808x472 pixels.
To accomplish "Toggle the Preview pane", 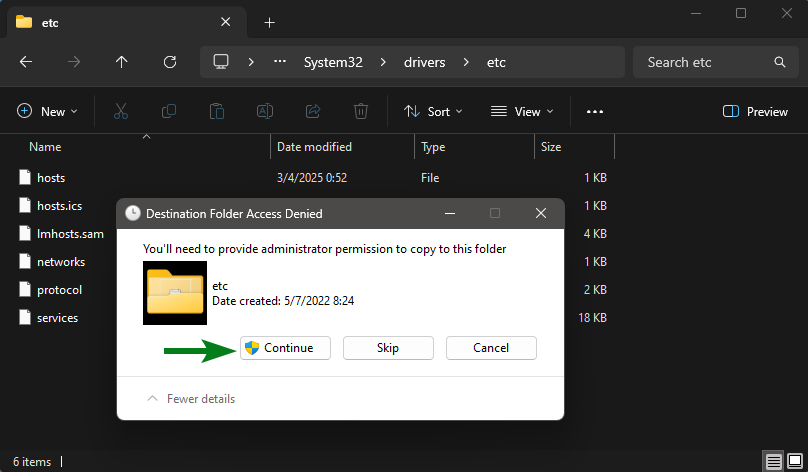I will (x=755, y=111).
